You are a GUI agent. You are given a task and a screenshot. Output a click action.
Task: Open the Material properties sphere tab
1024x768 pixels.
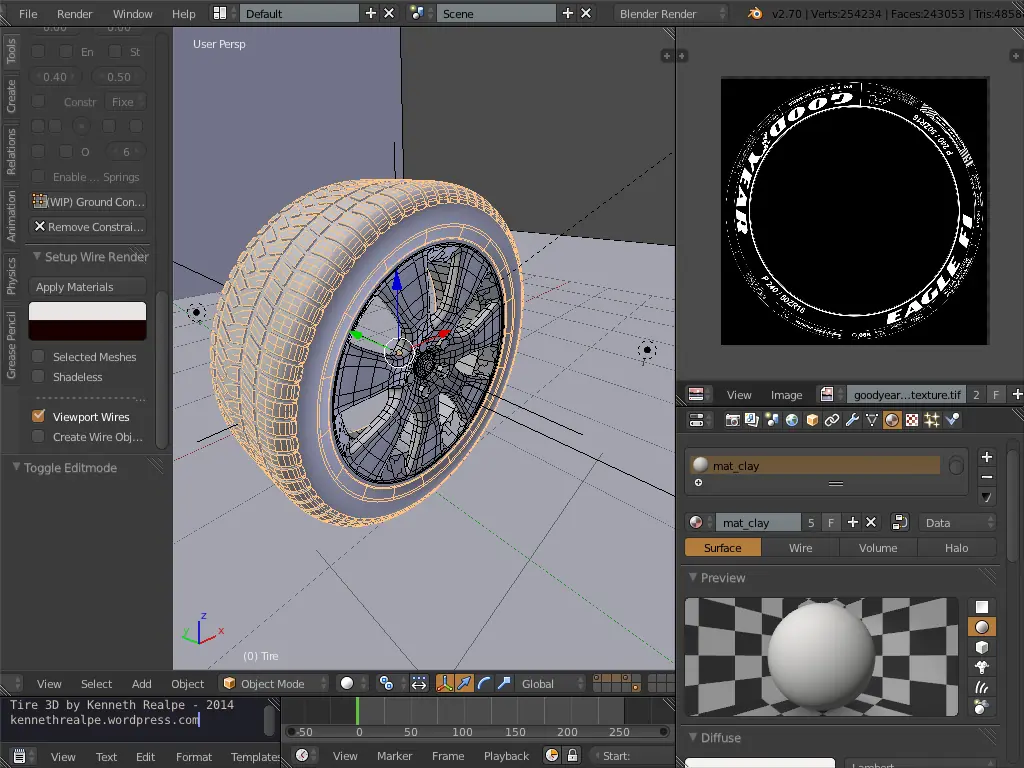(x=891, y=420)
